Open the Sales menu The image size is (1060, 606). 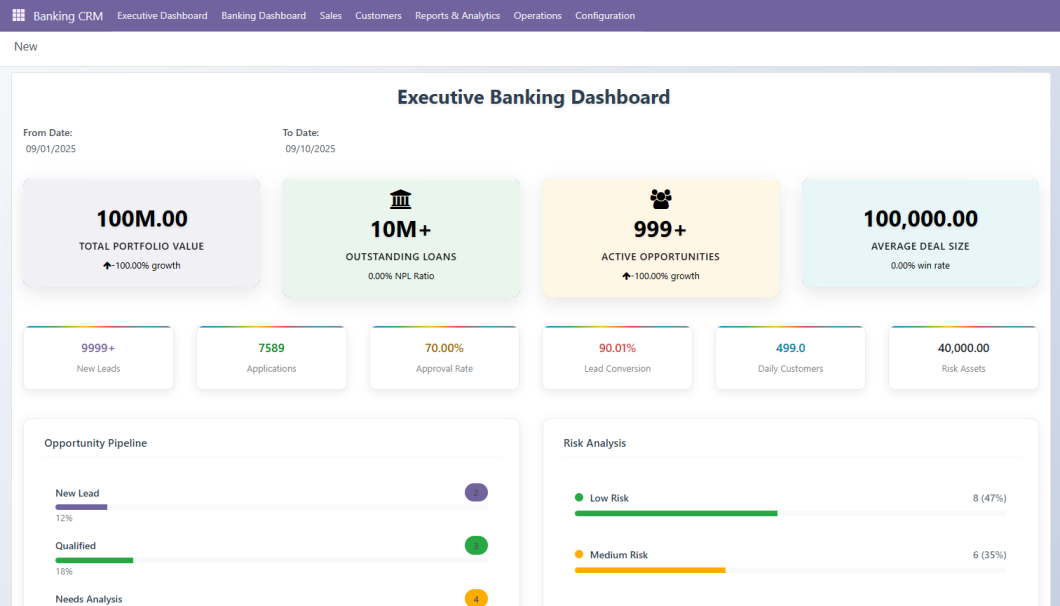pos(331,16)
